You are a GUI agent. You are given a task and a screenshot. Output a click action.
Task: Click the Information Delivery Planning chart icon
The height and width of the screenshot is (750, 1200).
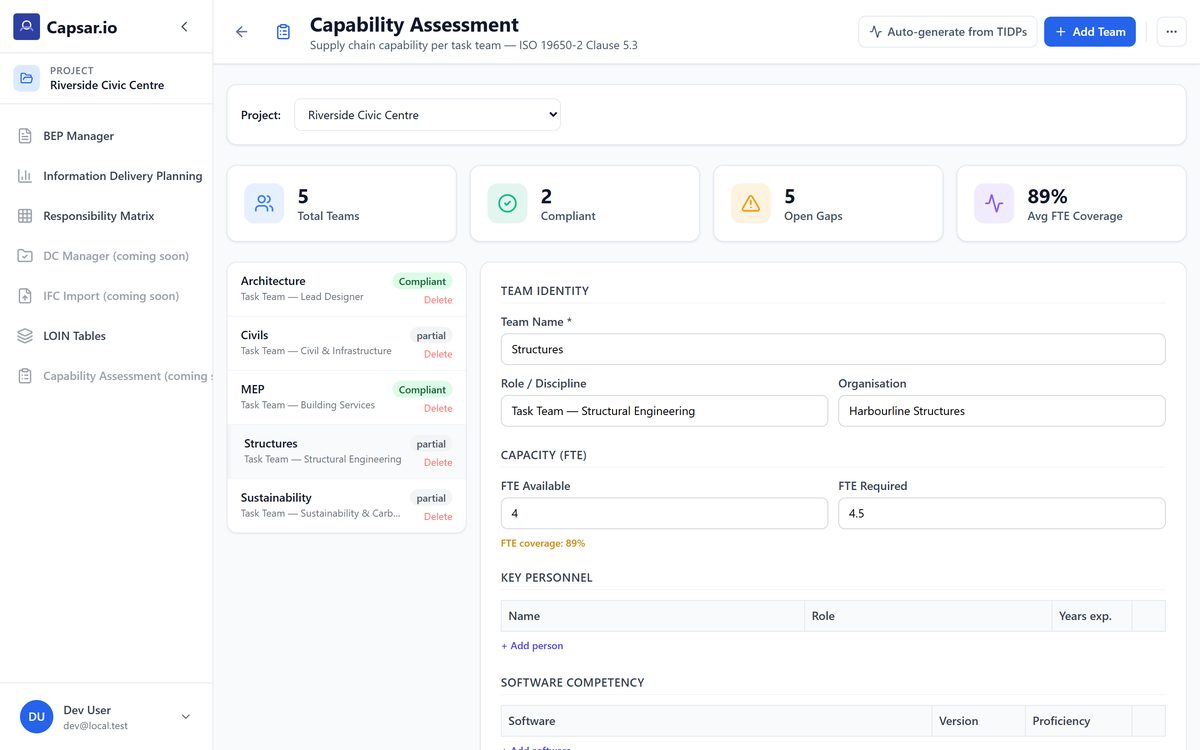[x=25, y=176]
